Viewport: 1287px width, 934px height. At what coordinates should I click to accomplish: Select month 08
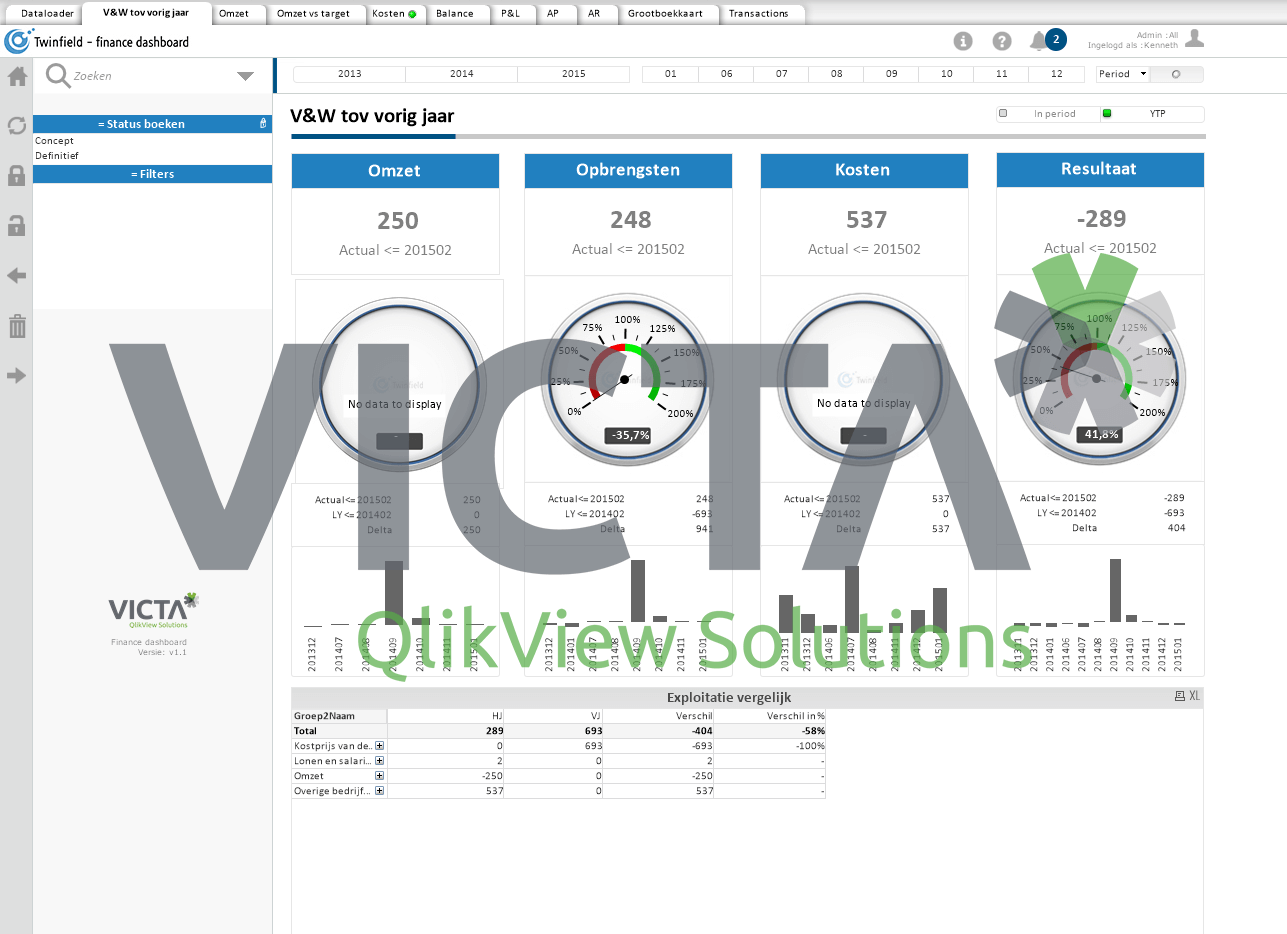[836, 74]
